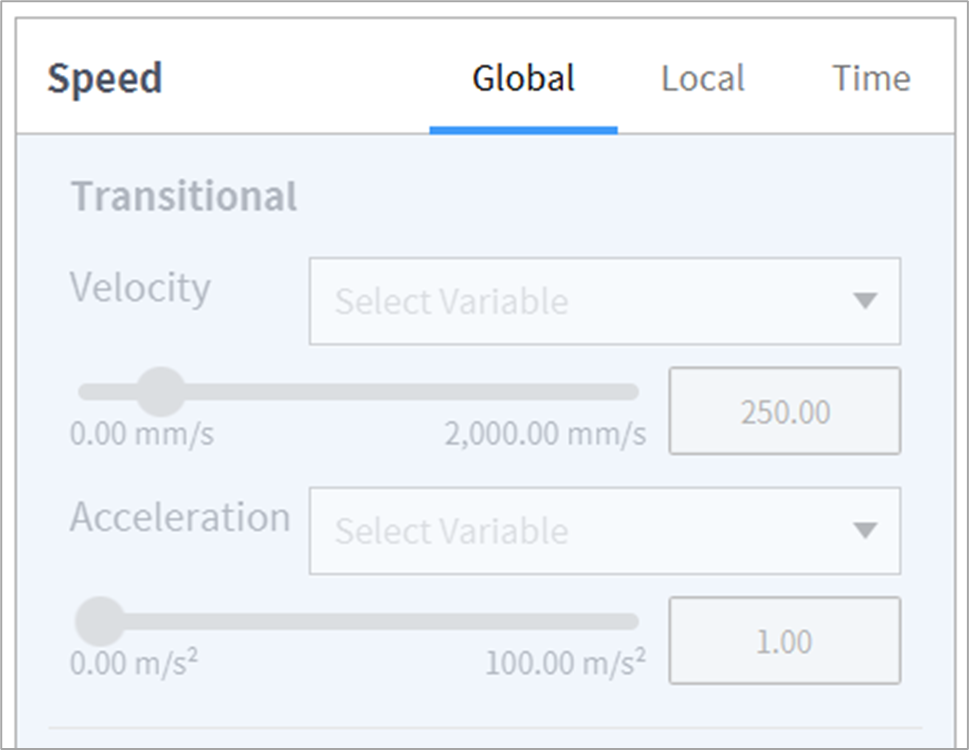Click the 0.00 mm/s minimum label
The width and height of the screenshot is (969, 750).
tap(141, 435)
